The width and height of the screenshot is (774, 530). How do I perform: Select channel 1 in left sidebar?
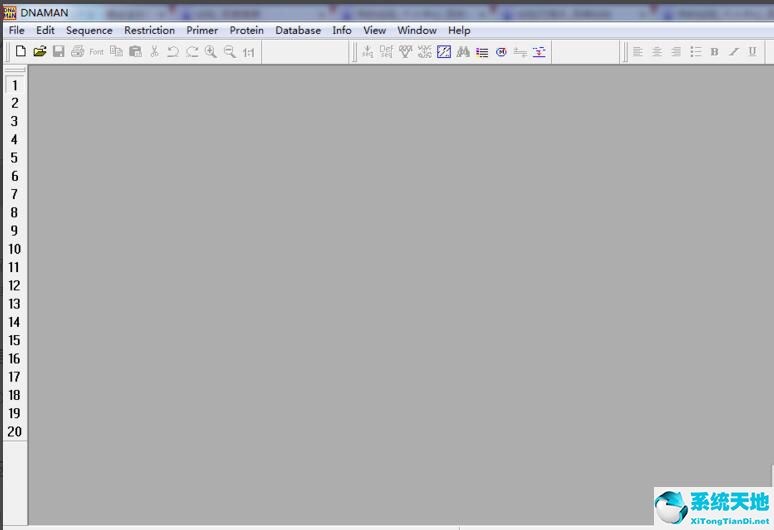coord(15,85)
